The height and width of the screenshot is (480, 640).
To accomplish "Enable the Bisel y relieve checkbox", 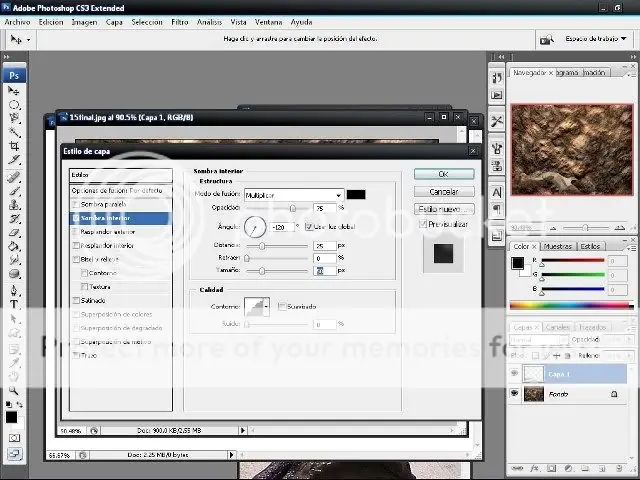I will click(76, 259).
